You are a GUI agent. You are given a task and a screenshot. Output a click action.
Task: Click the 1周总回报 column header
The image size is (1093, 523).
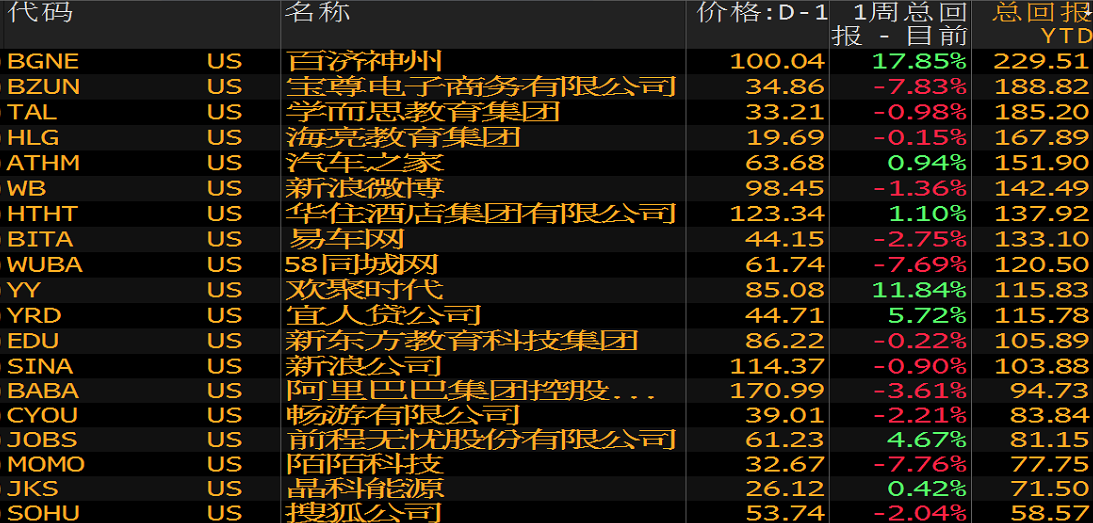tap(901, 24)
